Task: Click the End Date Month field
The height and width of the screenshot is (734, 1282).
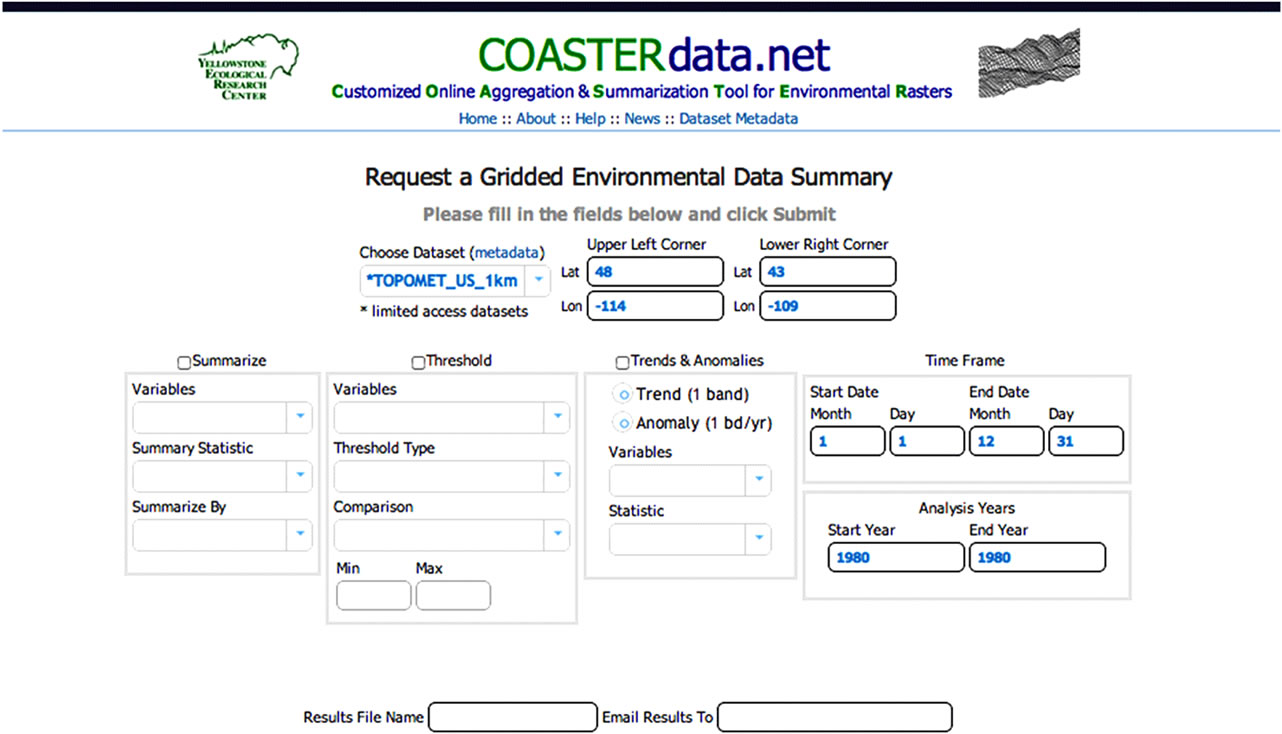Action: pyautogui.click(x=1006, y=441)
